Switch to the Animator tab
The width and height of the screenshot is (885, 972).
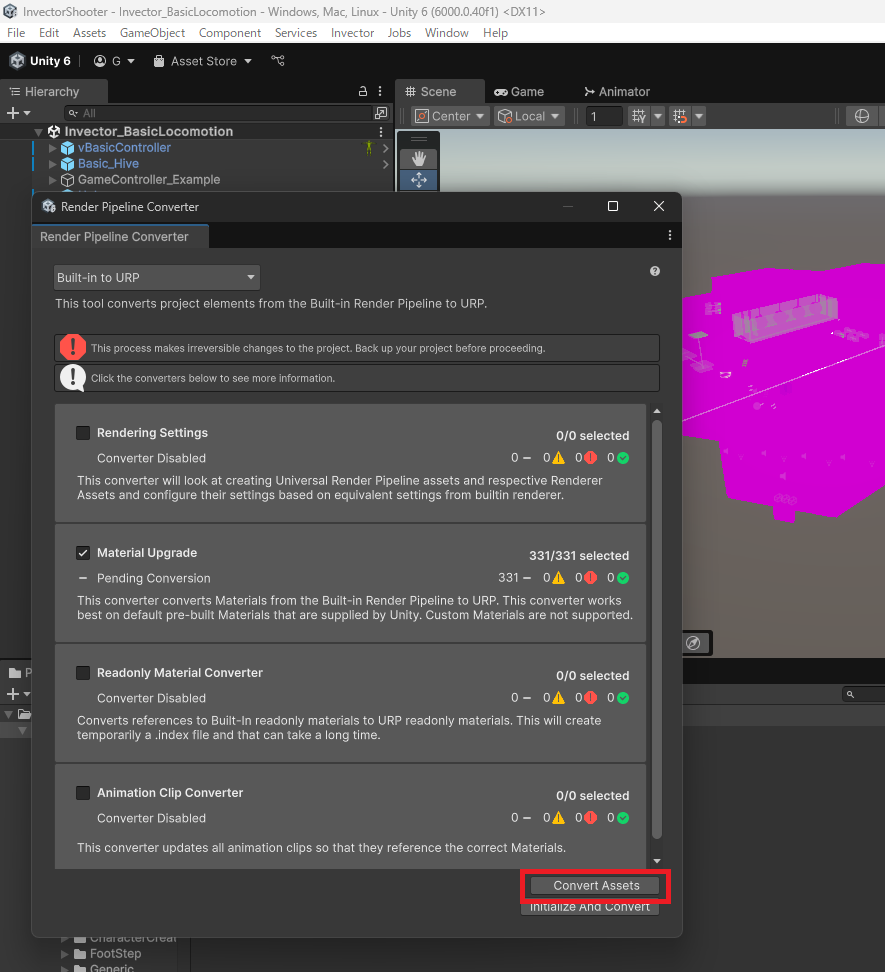617,92
